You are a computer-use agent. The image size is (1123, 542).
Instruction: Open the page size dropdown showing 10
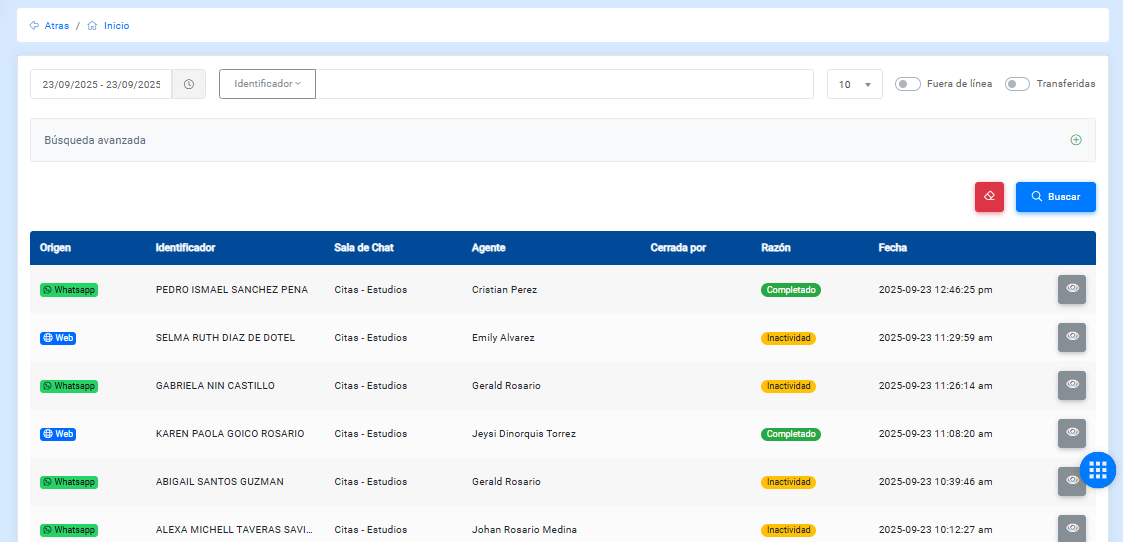point(854,85)
